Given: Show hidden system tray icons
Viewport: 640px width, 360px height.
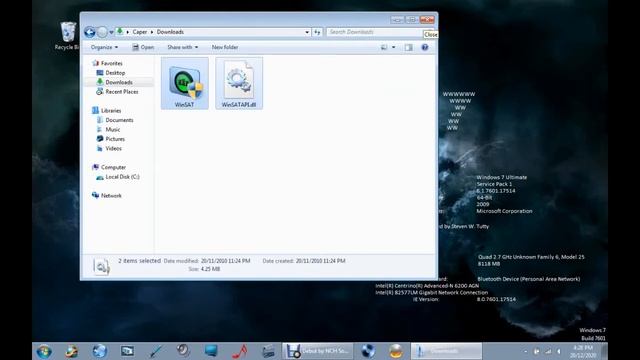Looking at the screenshot, I should [x=525, y=351].
